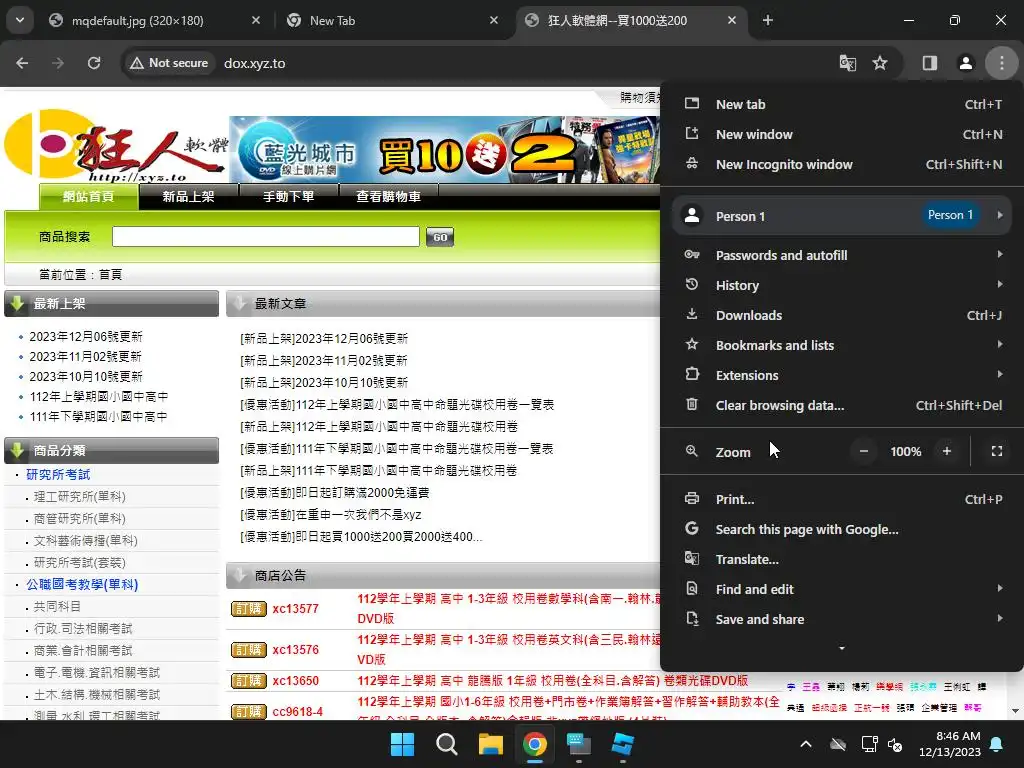Open Downloads from the menu
The width and height of the screenshot is (1024, 768).
point(842,315)
